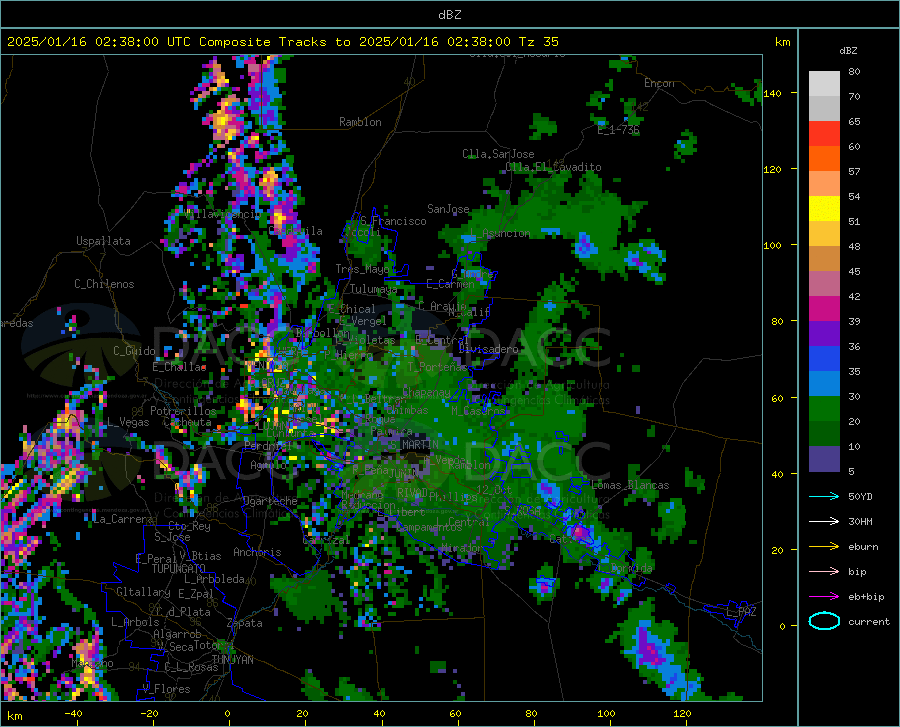This screenshot has width=900, height=727.
Task: Click the Ugarteche place label
Action: click(270, 501)
